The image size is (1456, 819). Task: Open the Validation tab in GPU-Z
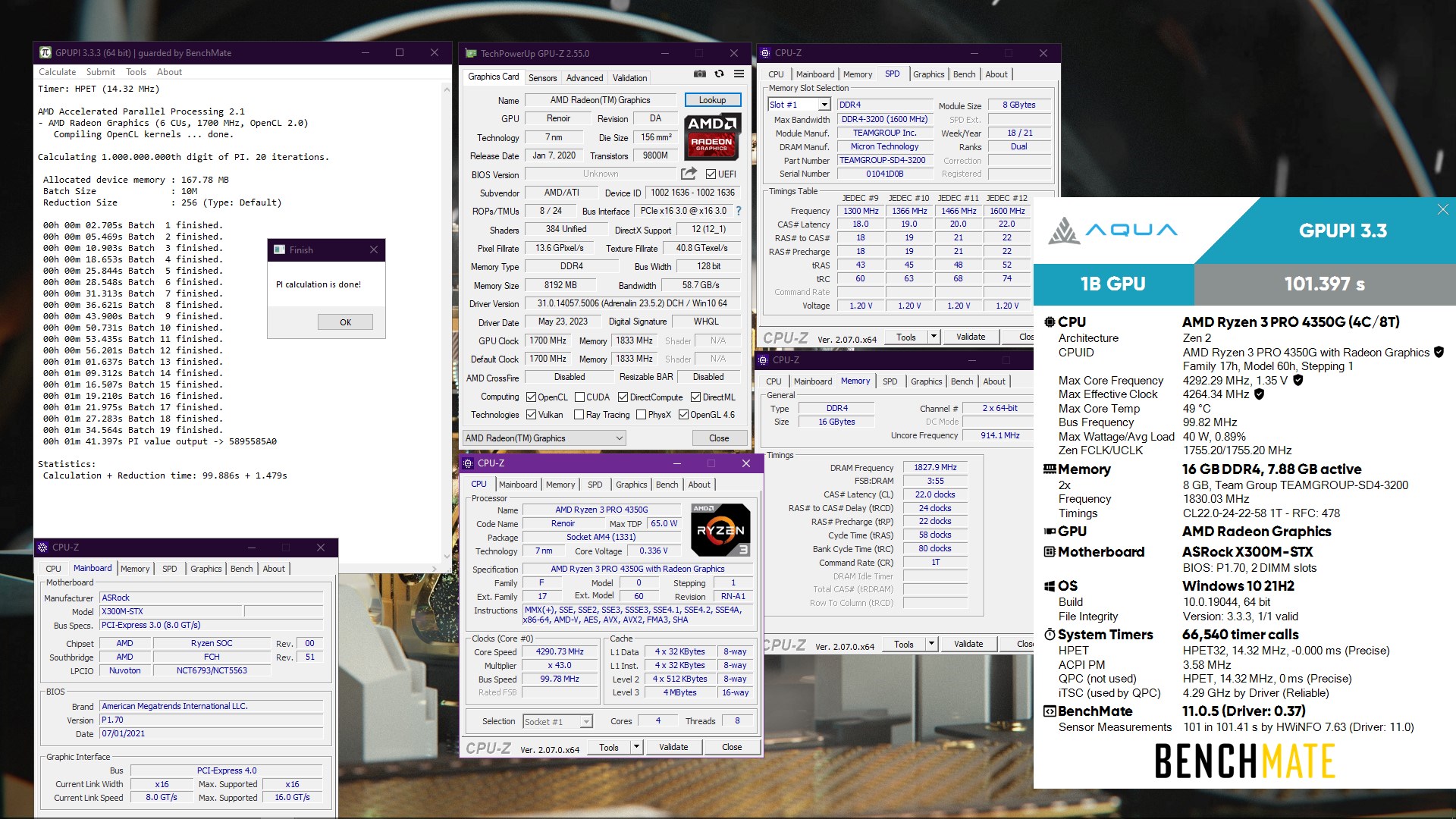pyautogui.click(x=629, y=77)
